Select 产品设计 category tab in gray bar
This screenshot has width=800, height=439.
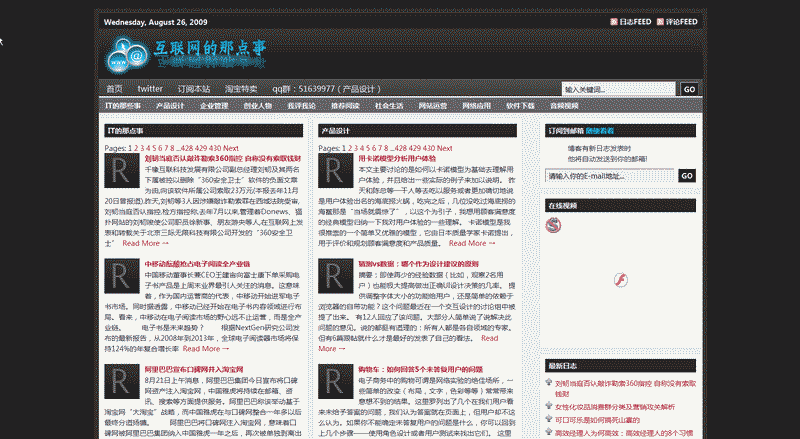[x=170, y=106]
